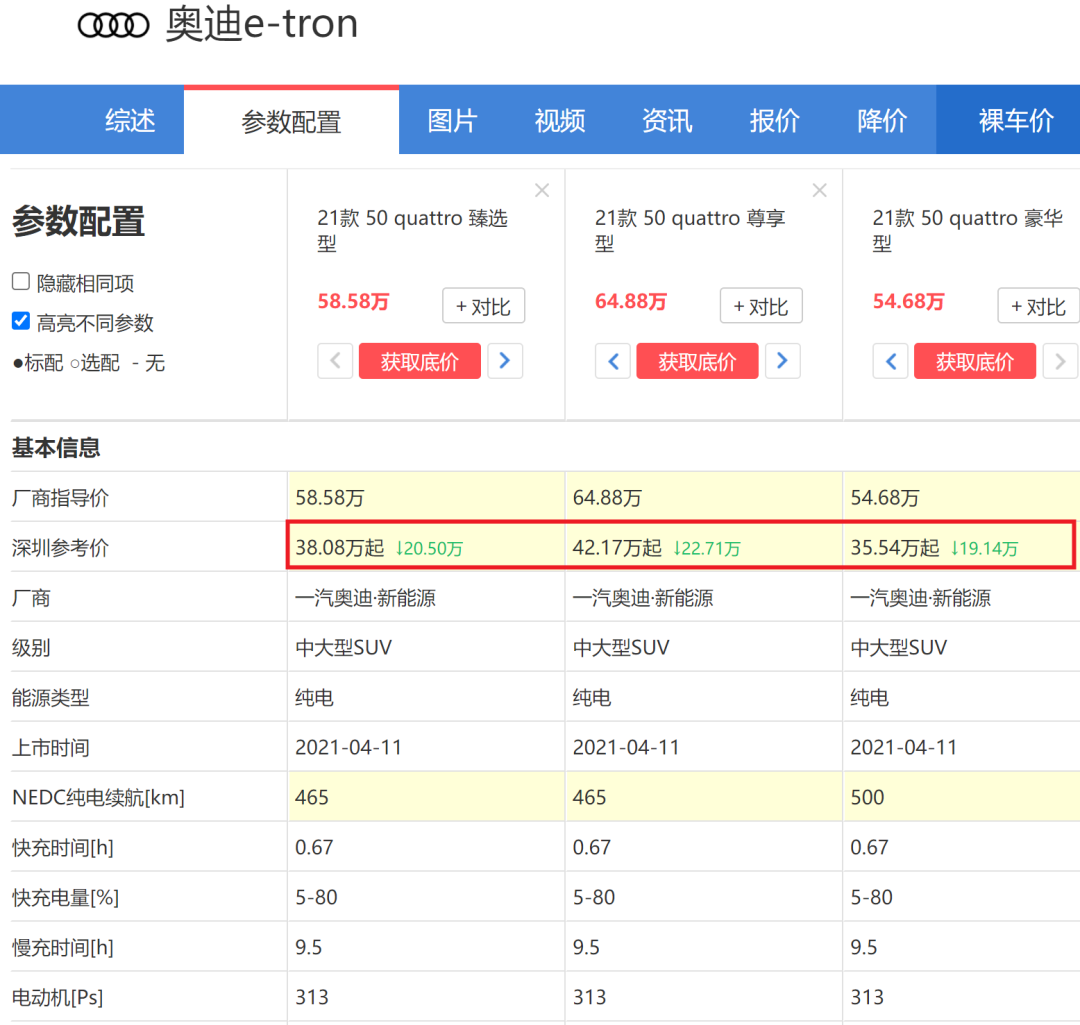Select the 参数配置 tab
This screenshot has height=1025, width=1080.
(291, 122)
